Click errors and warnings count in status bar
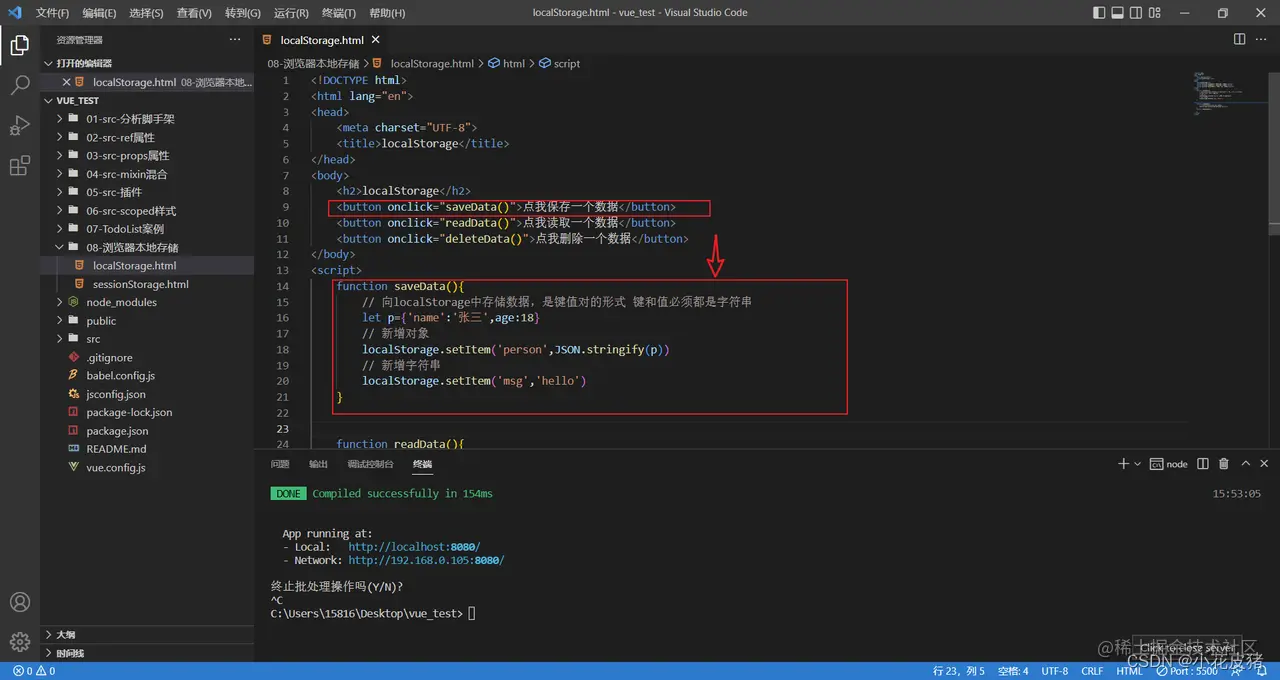This screenshot has width=1280, height=680. click(33, 671)
